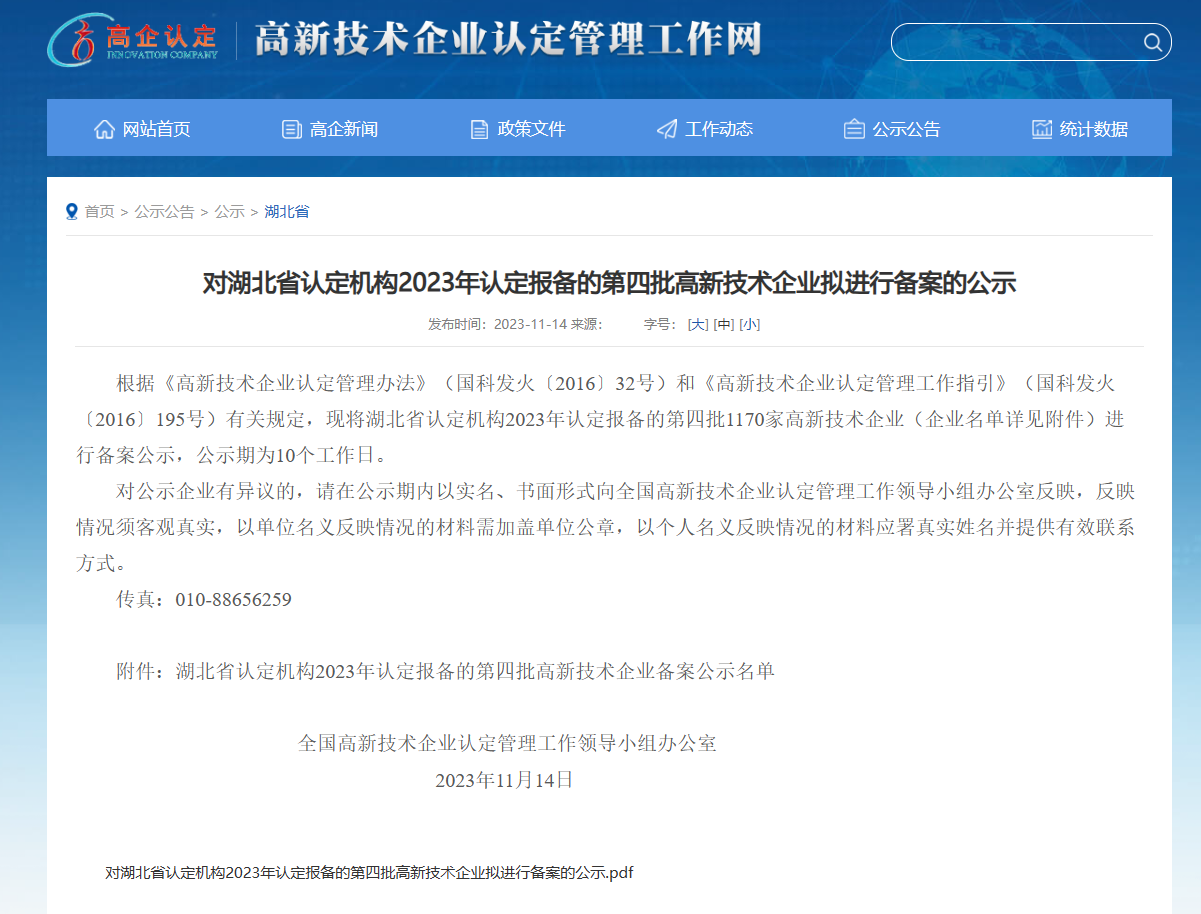Click the paper plane icon beside 工作动态
Screen dimensions: 1201x914
[x=667, y=129]
